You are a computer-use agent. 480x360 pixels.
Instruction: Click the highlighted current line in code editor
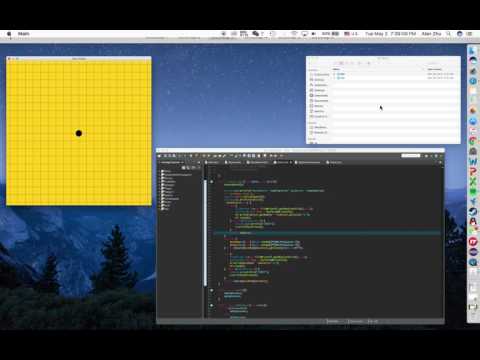pyautogui.click(x=327, y=233)
